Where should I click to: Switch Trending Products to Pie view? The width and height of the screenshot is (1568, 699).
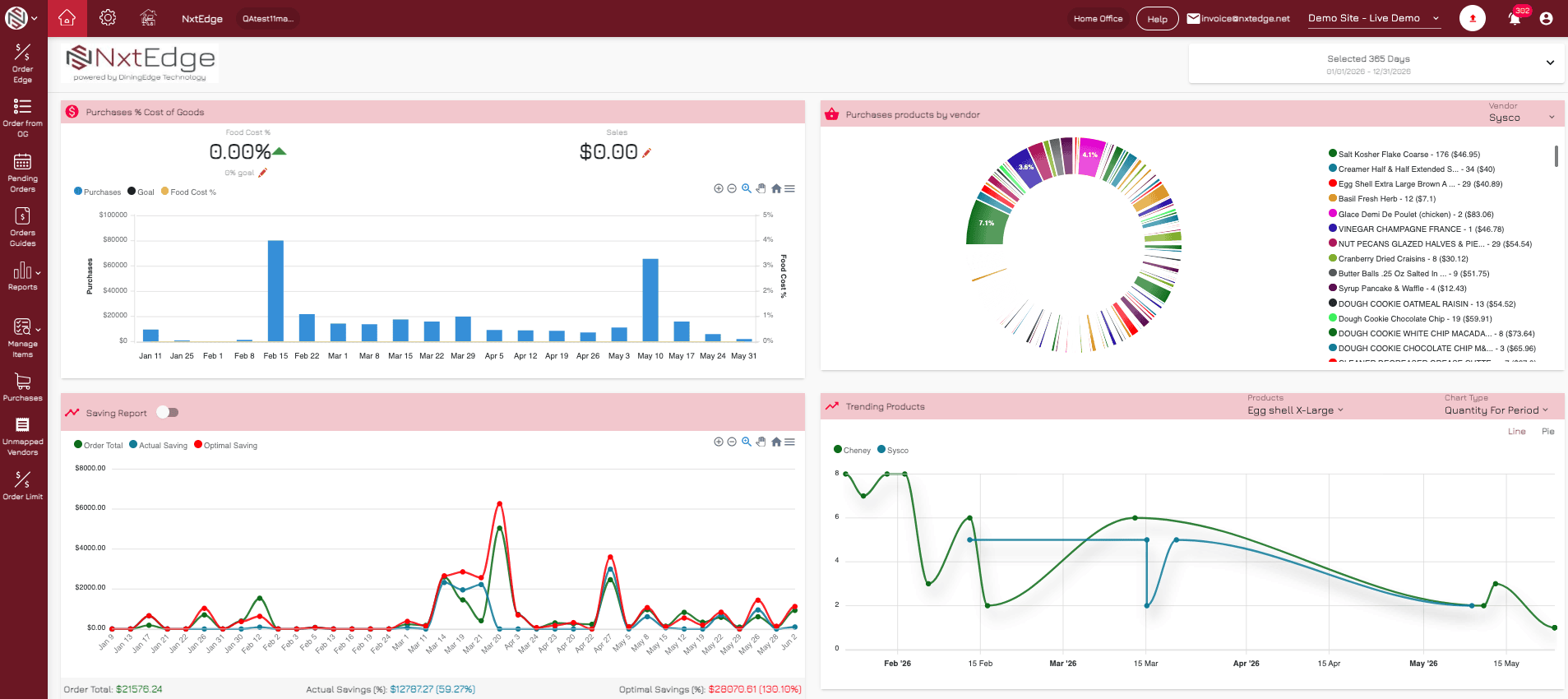click(x=1548, y=431)
